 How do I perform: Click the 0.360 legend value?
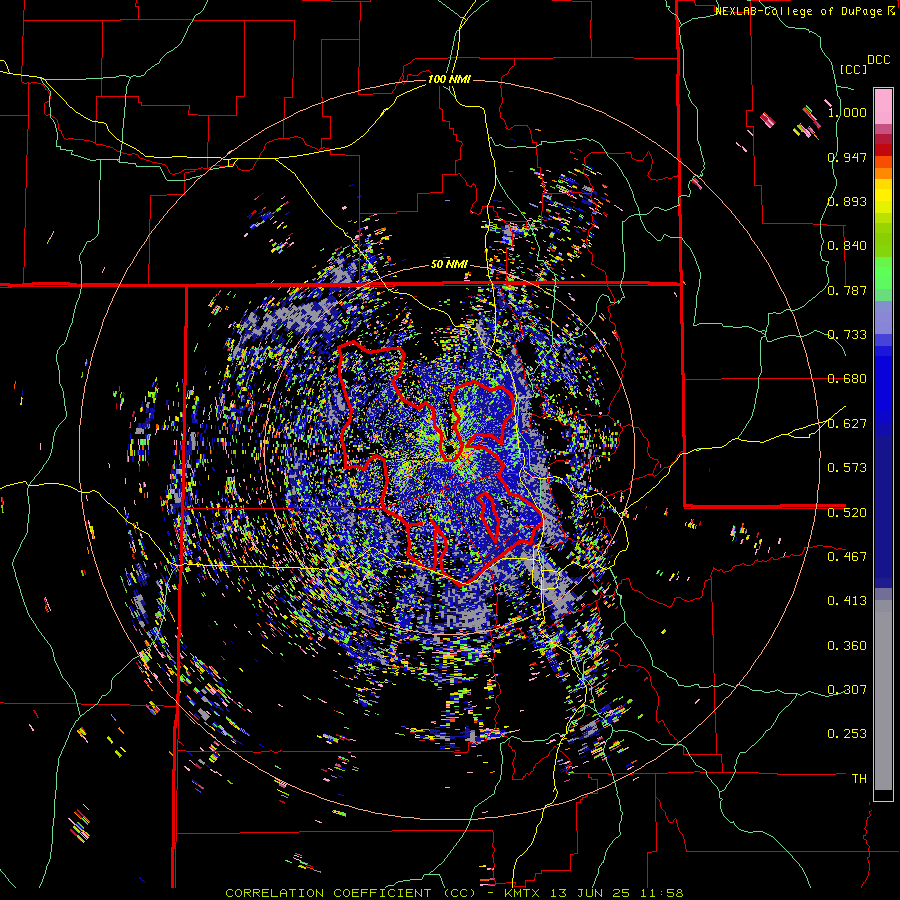[847, 646]
